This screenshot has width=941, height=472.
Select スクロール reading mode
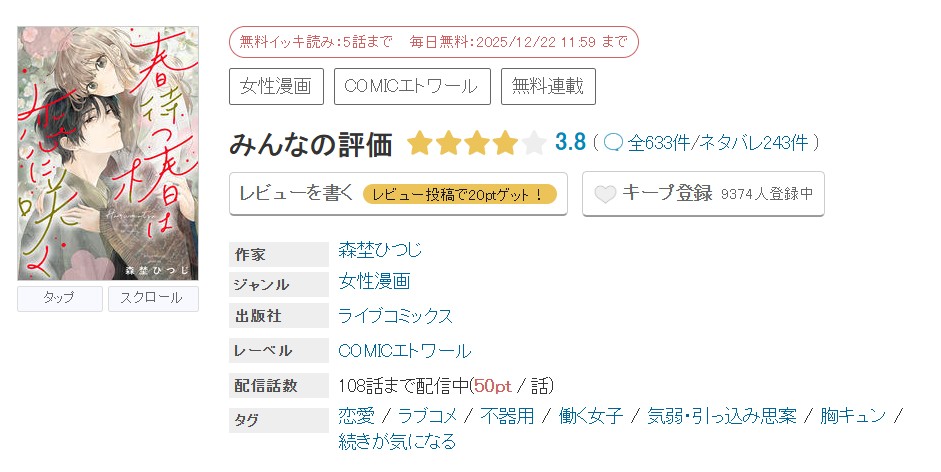pyautogui.click(x=152, y=298)
